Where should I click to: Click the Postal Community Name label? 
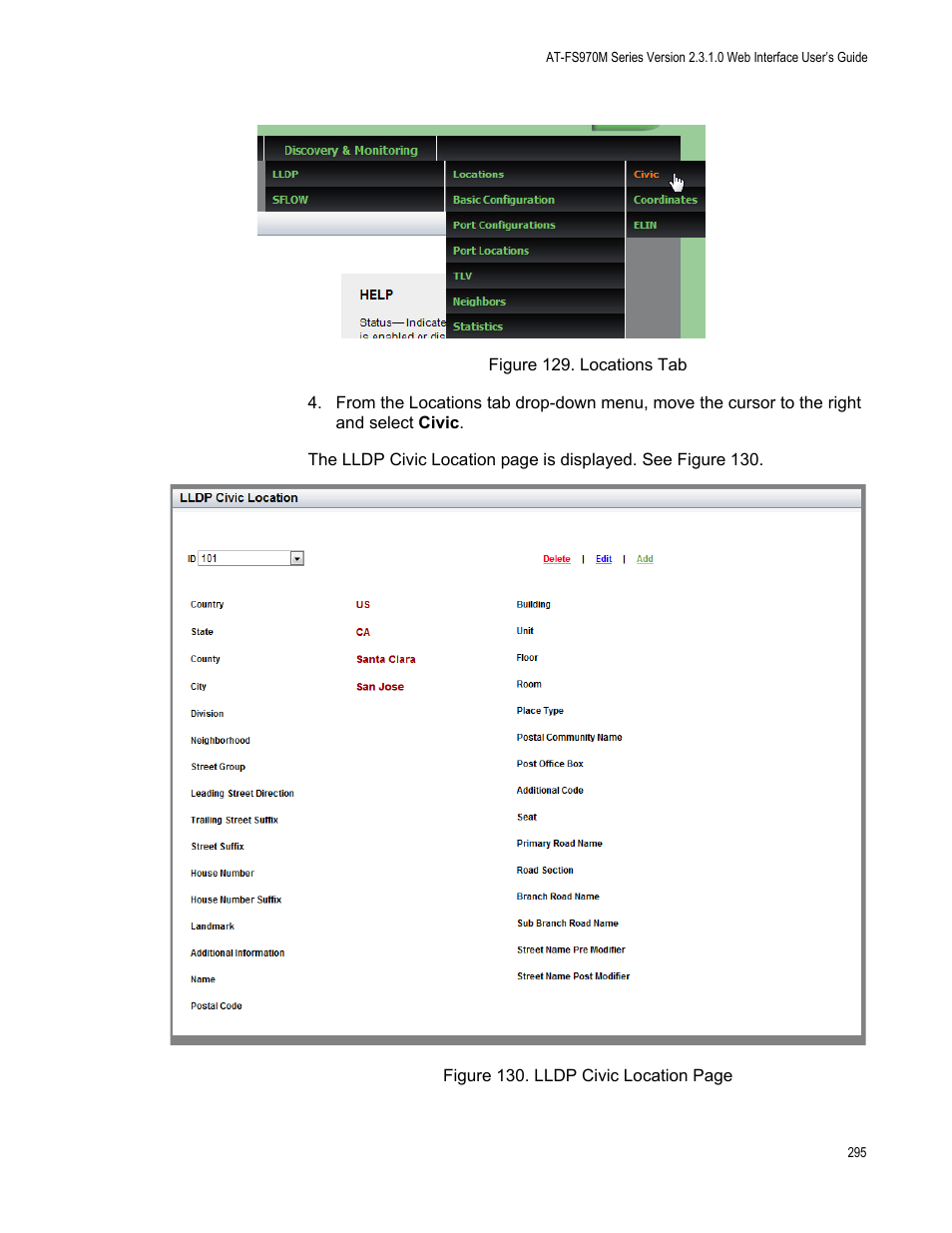pos(570,738)
